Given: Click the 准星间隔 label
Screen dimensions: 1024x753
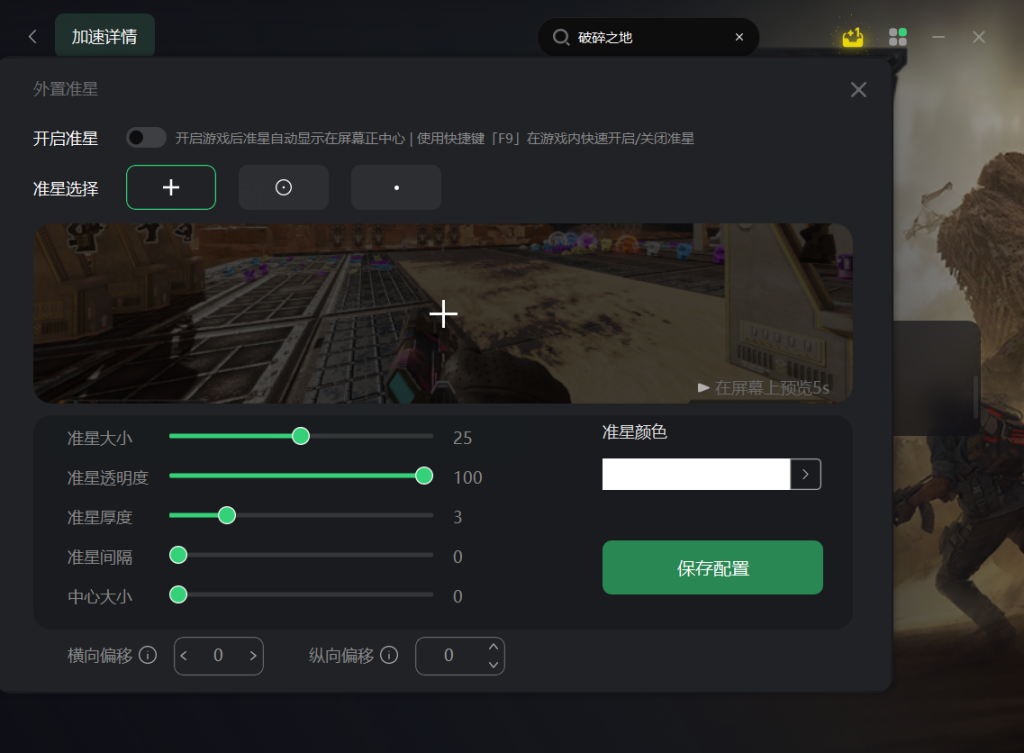Looking at the screenshot, I should (100, 557).
